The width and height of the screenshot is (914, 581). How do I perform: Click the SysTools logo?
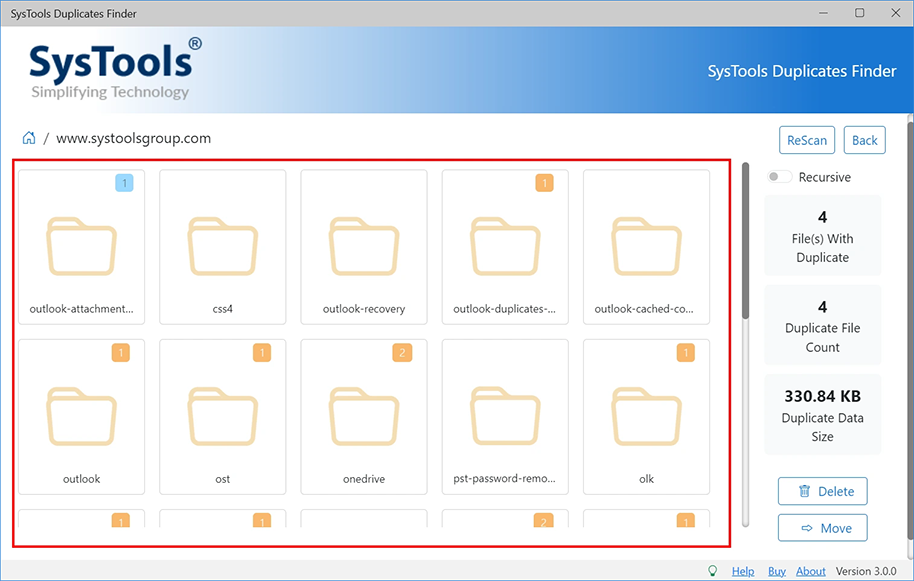[115, 69]
